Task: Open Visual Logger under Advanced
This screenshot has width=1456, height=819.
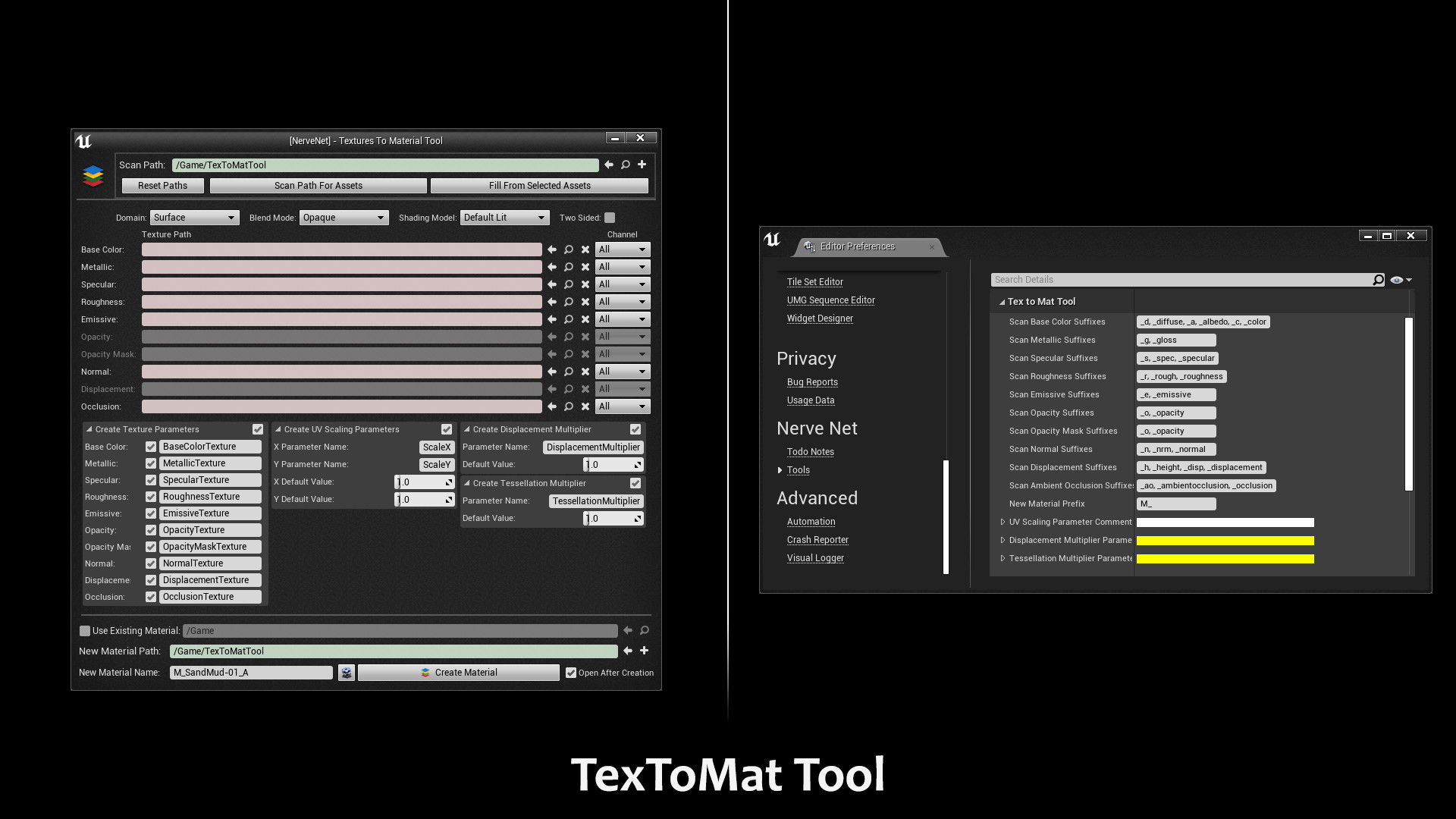Action: click(815, 558)
